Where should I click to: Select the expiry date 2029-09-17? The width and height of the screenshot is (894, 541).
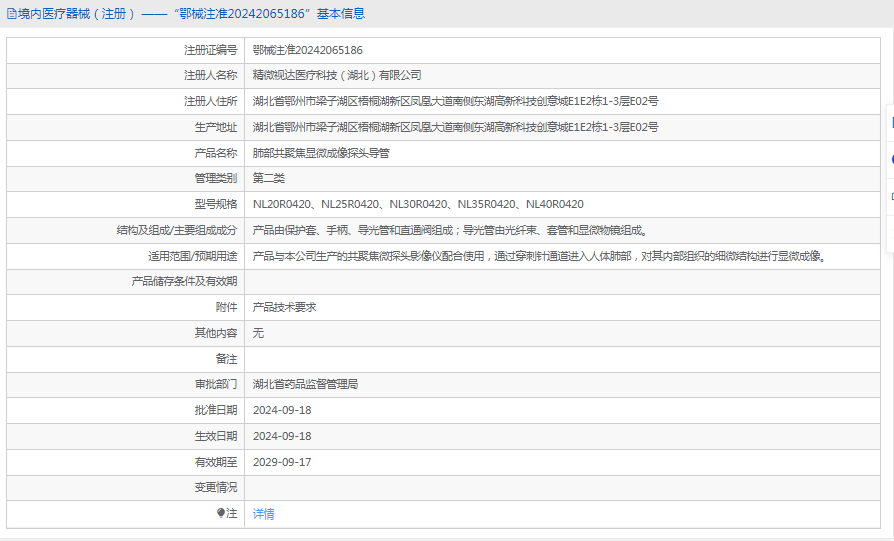(x=282, y=462)
